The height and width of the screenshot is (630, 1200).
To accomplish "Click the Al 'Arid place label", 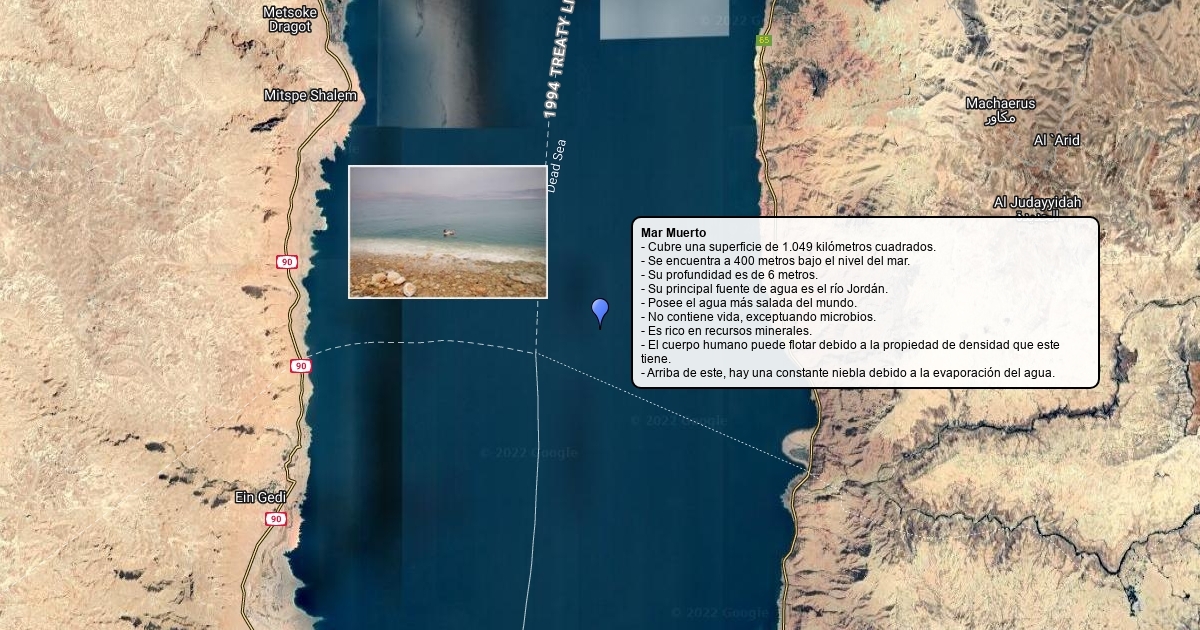I will [x=1056, y=140].
